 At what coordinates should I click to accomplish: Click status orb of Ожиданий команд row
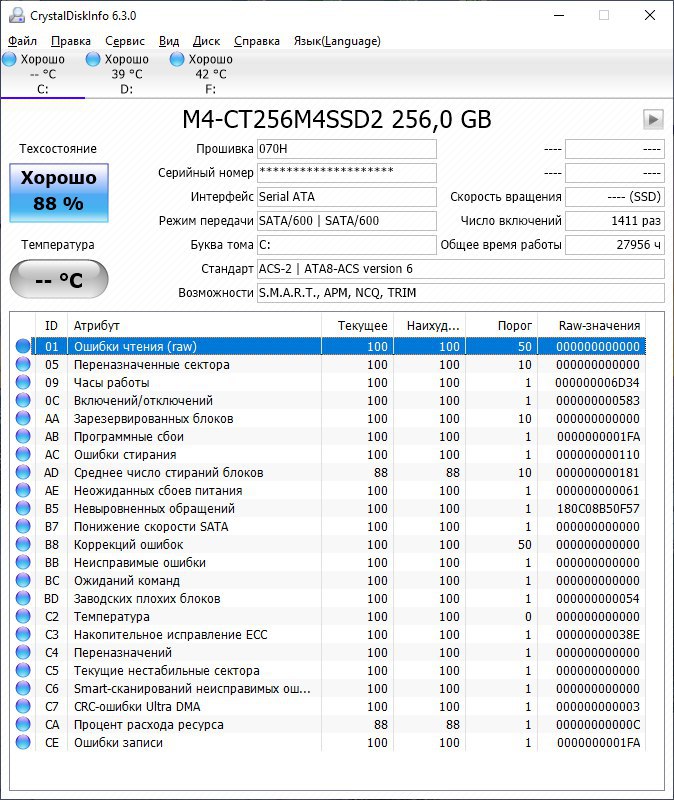click(x=23, y=580)
